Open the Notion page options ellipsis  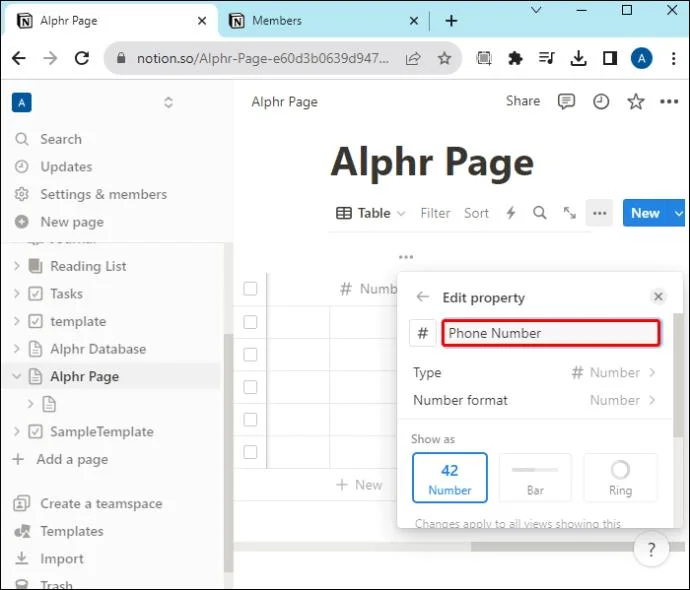669,102
